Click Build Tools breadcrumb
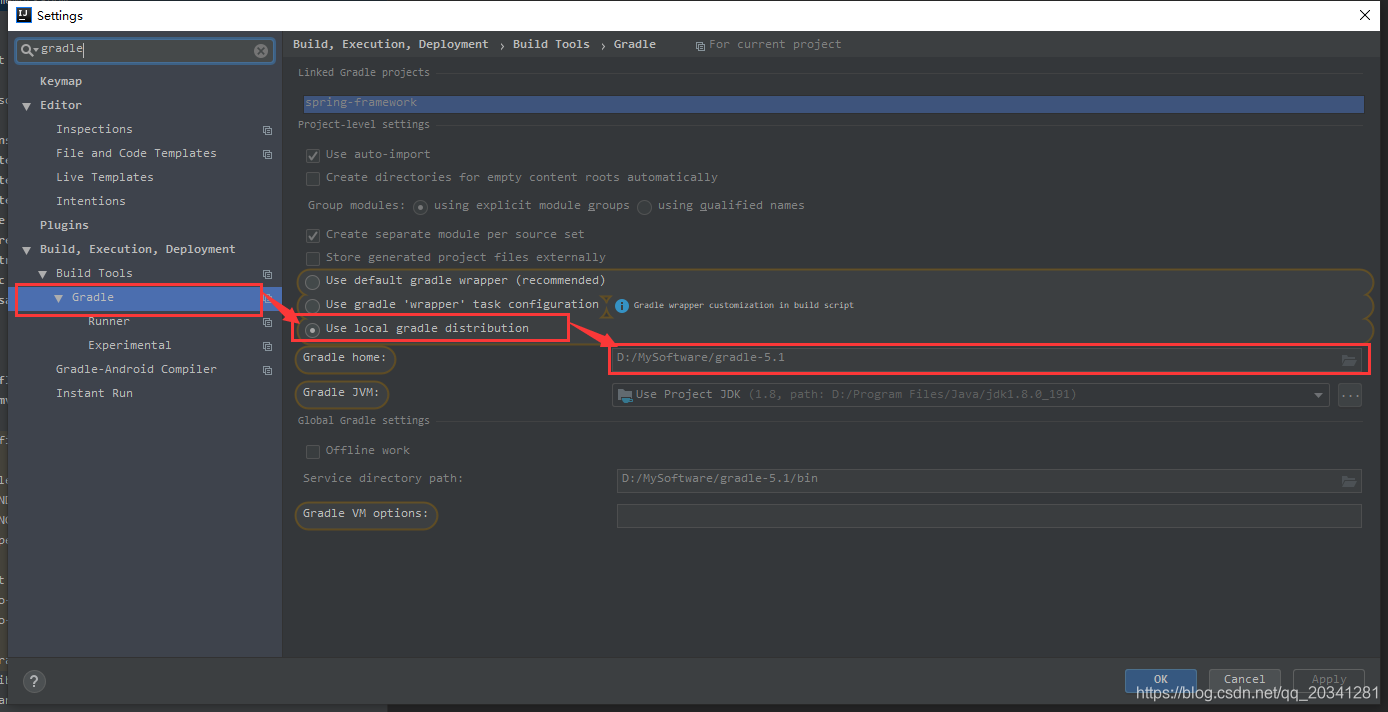Image resolution: width=1388 pixels, height=712 pixels. 551,44
